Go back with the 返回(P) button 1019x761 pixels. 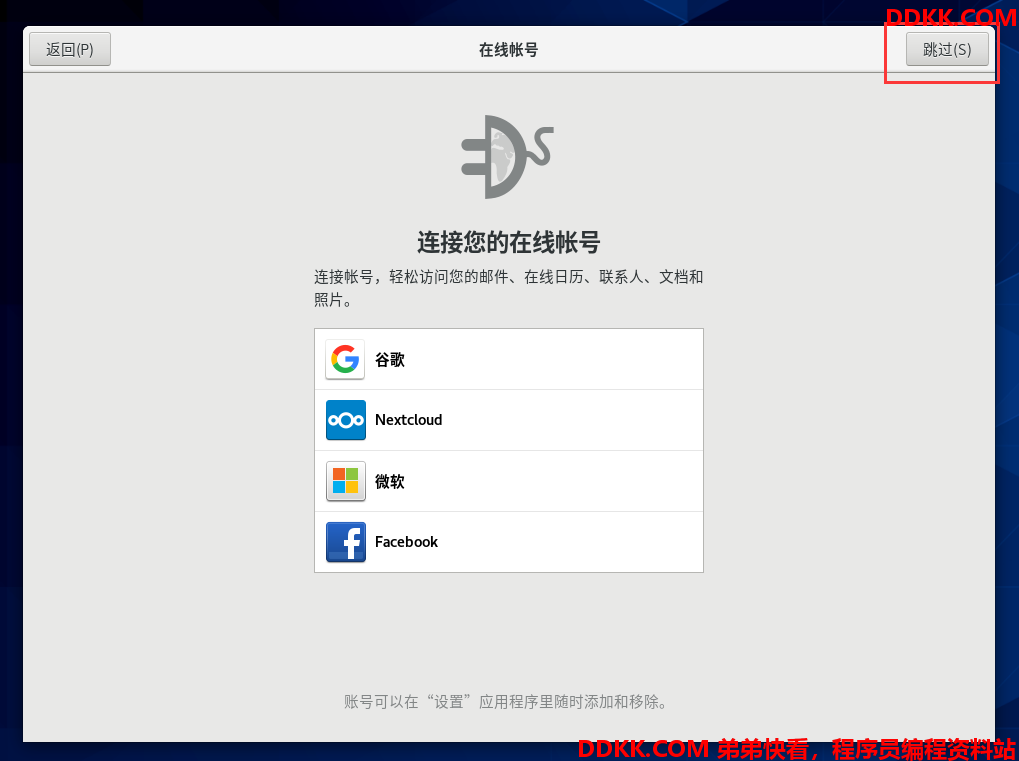coord(70,49)
